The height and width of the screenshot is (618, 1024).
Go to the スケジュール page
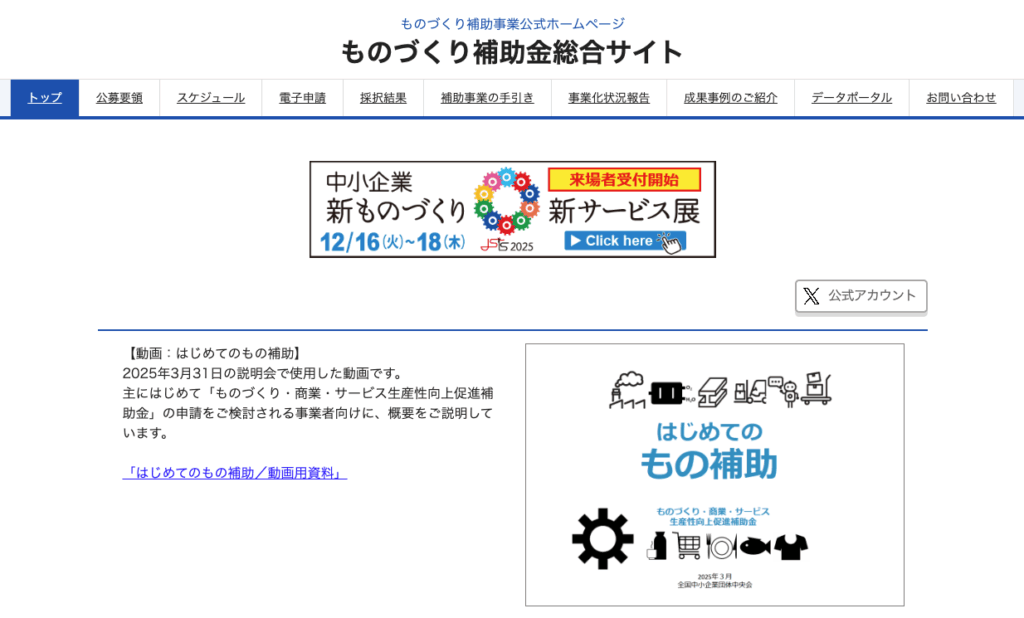[x=211, y=98]
